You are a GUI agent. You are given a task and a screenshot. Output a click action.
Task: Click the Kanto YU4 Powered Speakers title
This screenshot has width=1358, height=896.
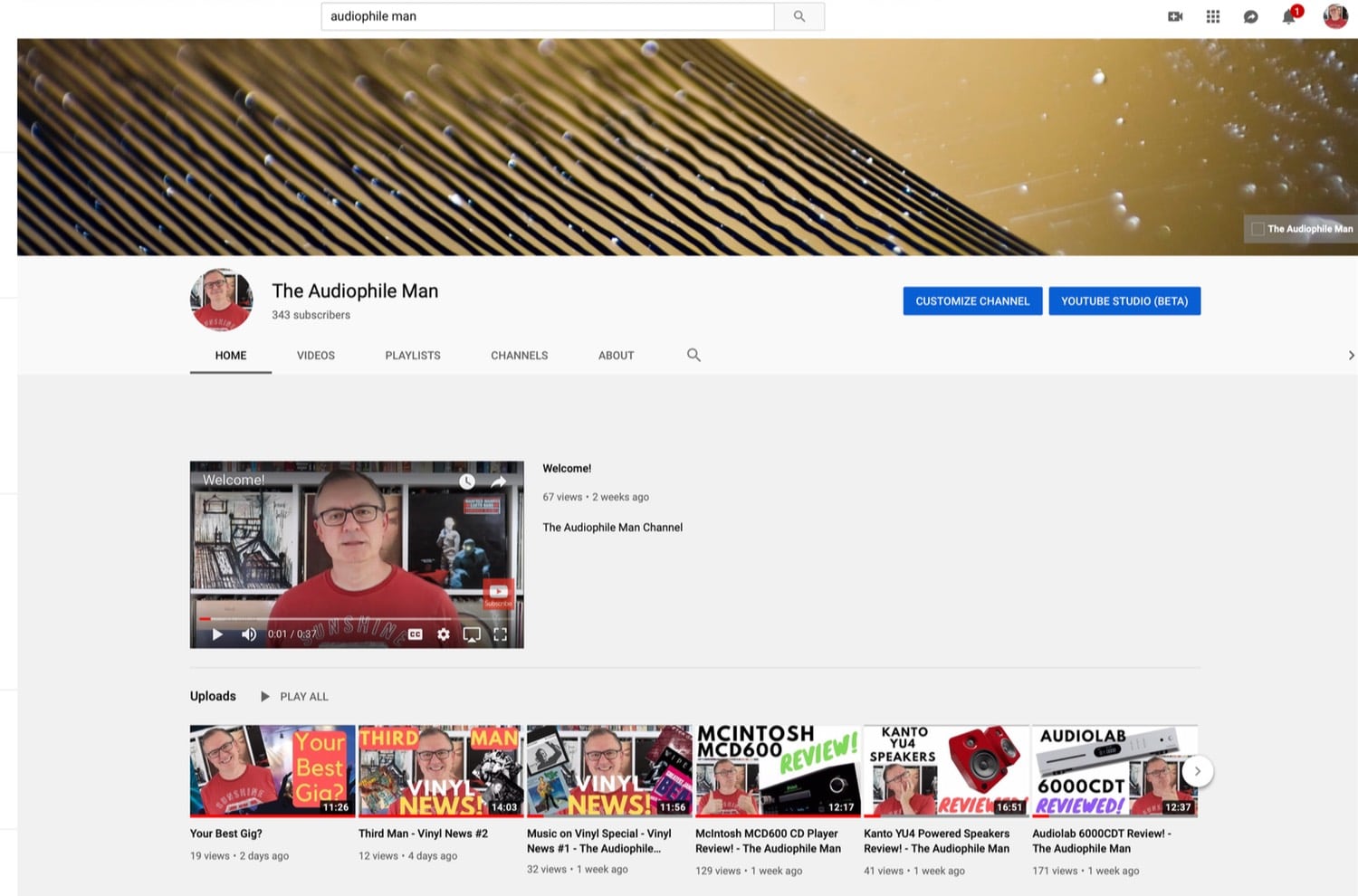(x=937, y=841)
